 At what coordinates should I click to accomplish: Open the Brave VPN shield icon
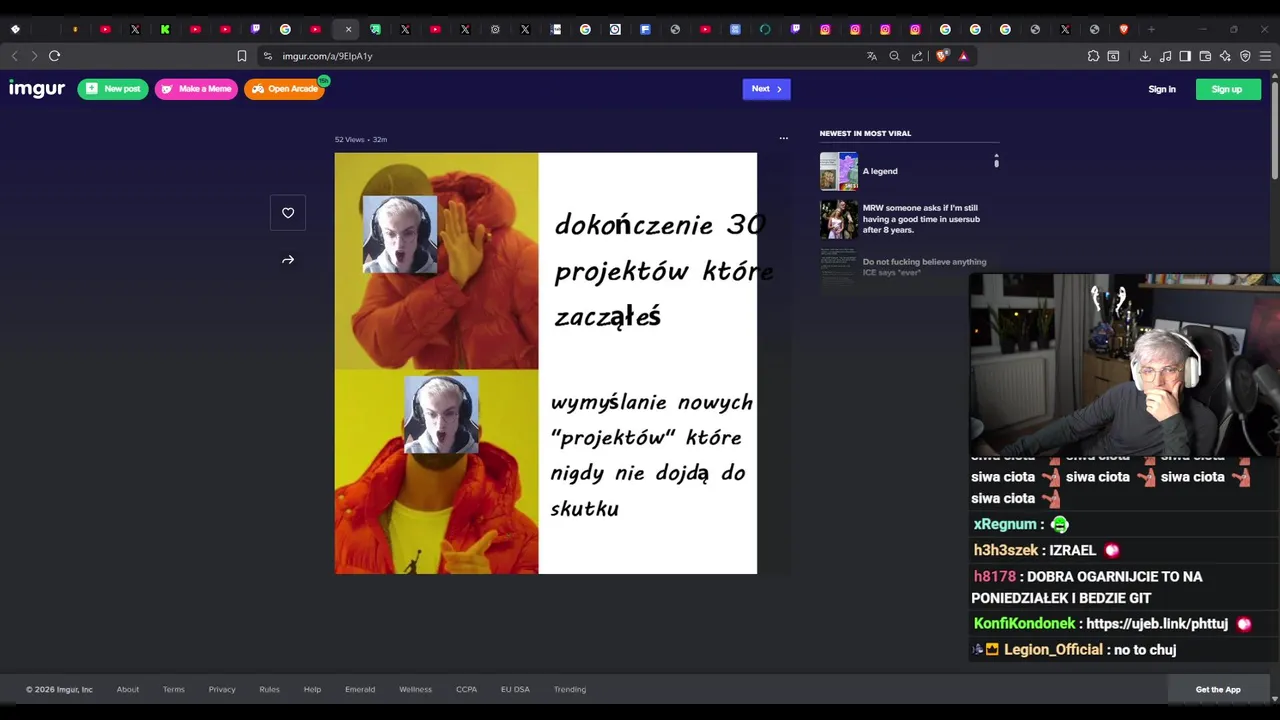pos(1245,56)
